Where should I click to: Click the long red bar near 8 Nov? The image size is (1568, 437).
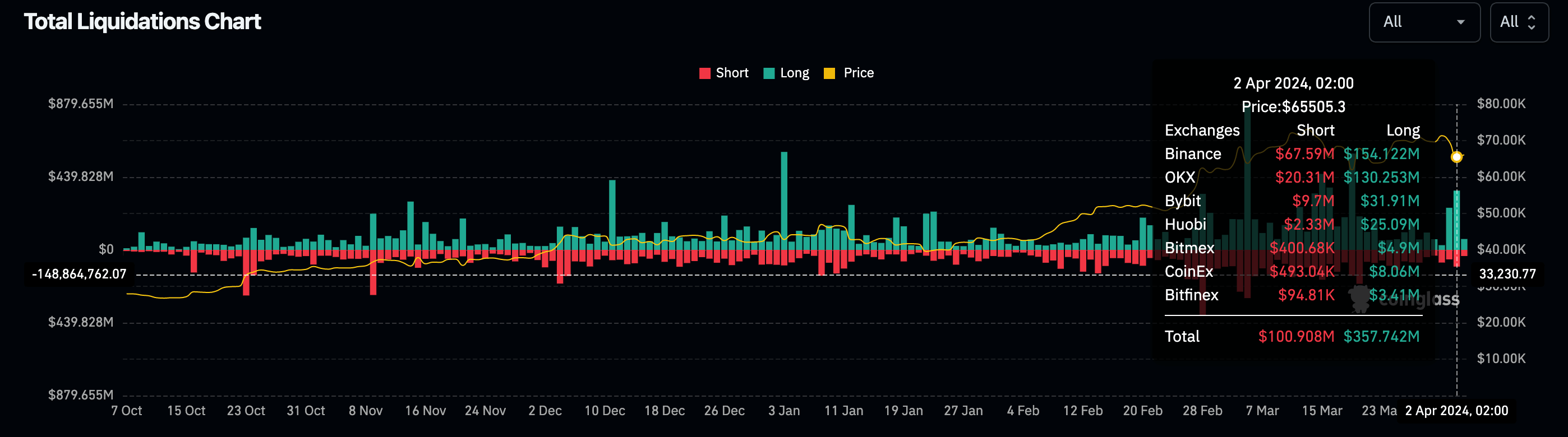[x=372, y=272]
